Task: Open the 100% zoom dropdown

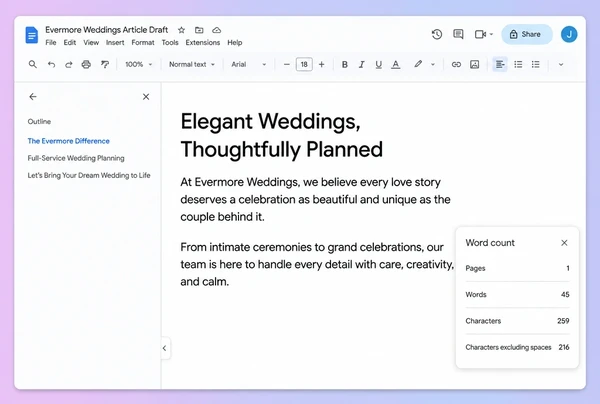Action: [139, 64]
